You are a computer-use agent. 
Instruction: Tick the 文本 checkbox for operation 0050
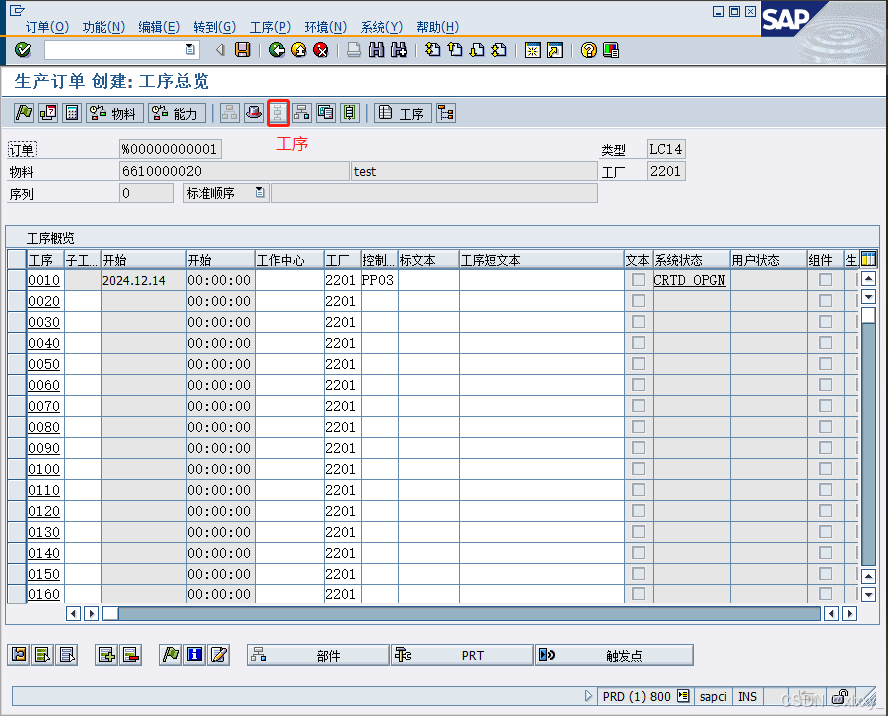pyautogui.click(x=638, y=364)
